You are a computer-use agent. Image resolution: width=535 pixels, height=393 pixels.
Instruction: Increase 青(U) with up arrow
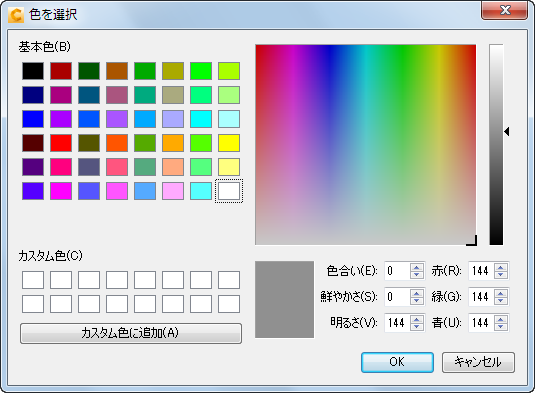501,319
